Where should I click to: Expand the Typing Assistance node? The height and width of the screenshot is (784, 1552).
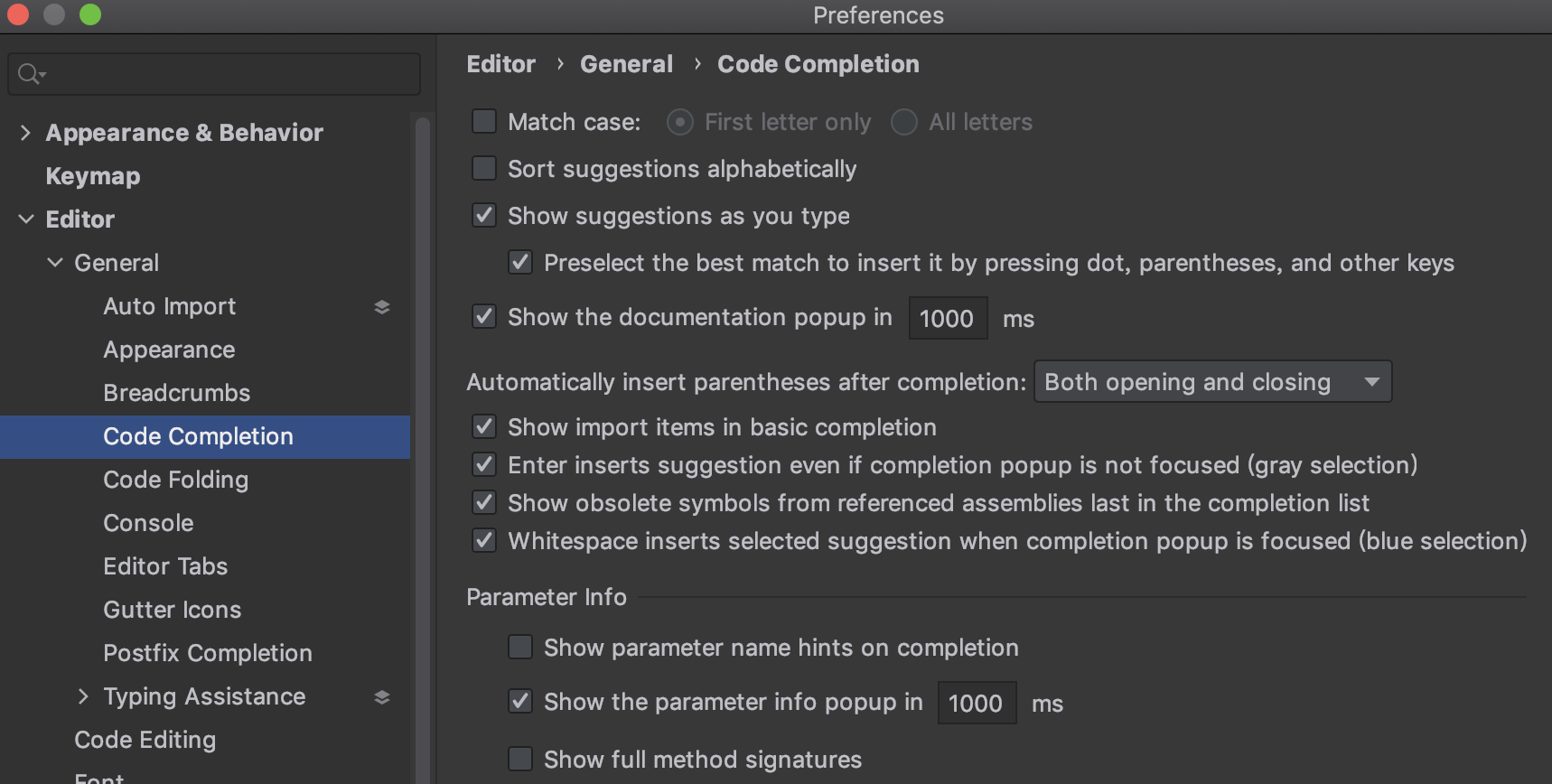tap(83, 696)
